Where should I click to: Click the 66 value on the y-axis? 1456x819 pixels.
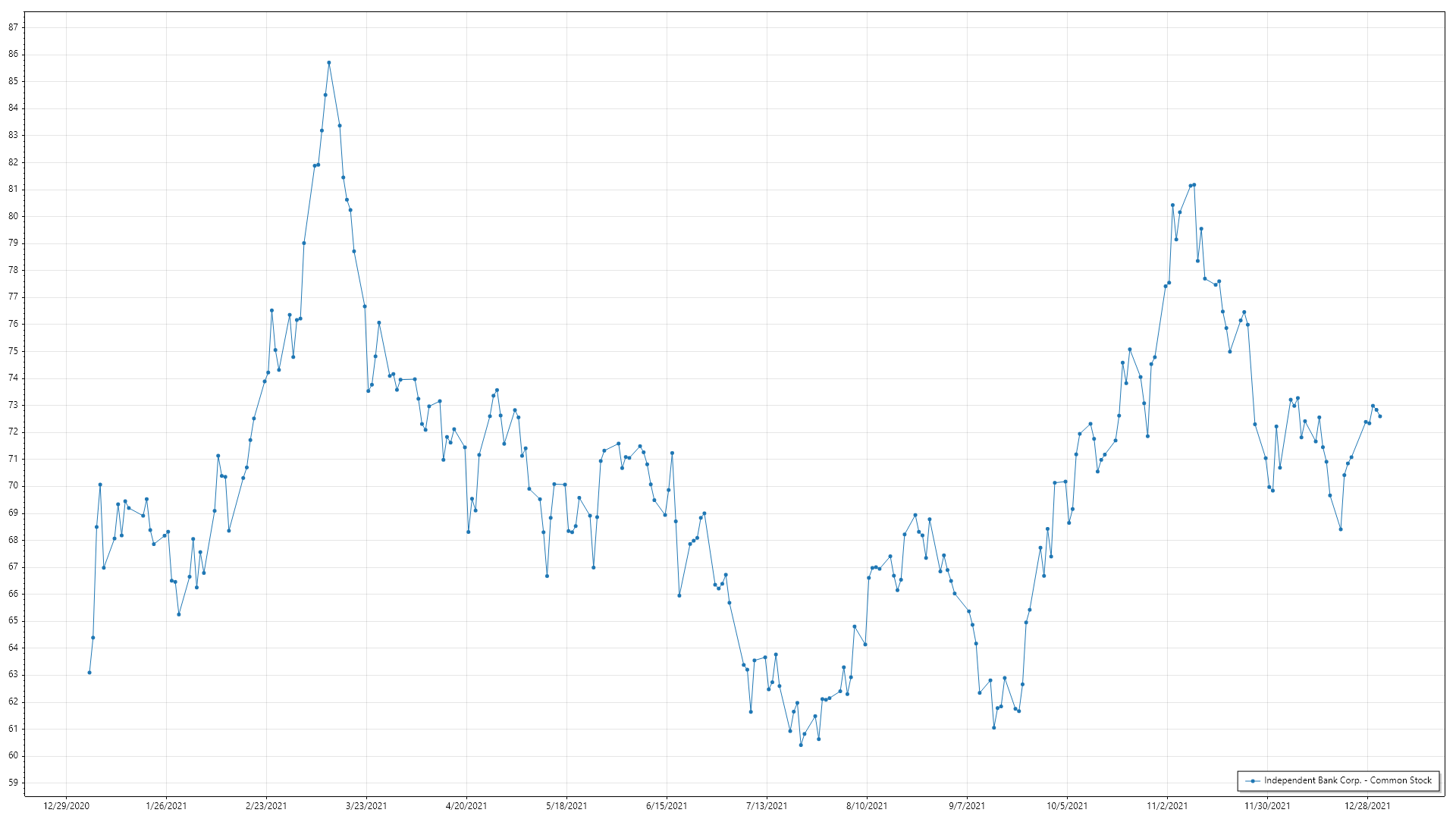[x=13, y=594]
